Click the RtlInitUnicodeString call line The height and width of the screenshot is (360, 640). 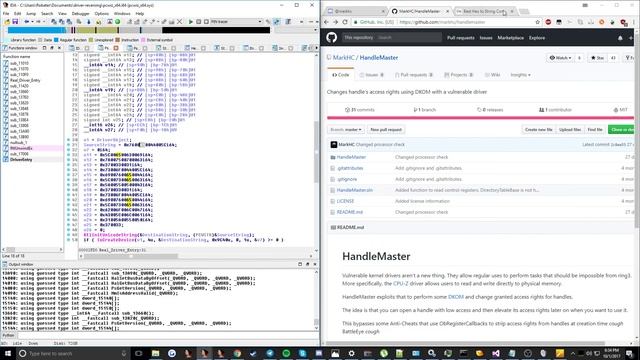click(169, 235)
